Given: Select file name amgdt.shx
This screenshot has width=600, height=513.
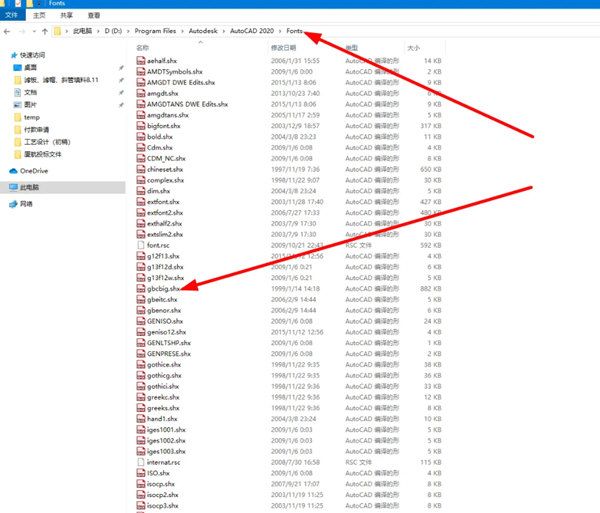Looking at the screenshot, I should pos(163,93).
